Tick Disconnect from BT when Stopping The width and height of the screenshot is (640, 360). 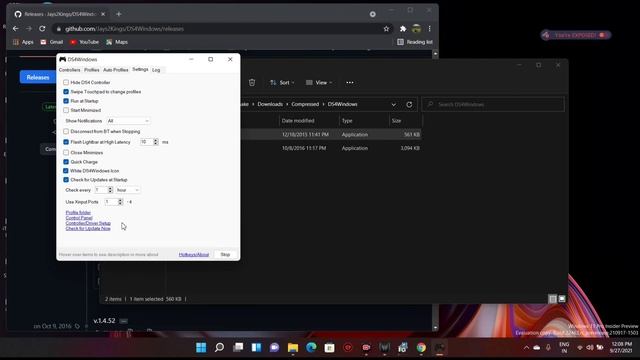66,131
